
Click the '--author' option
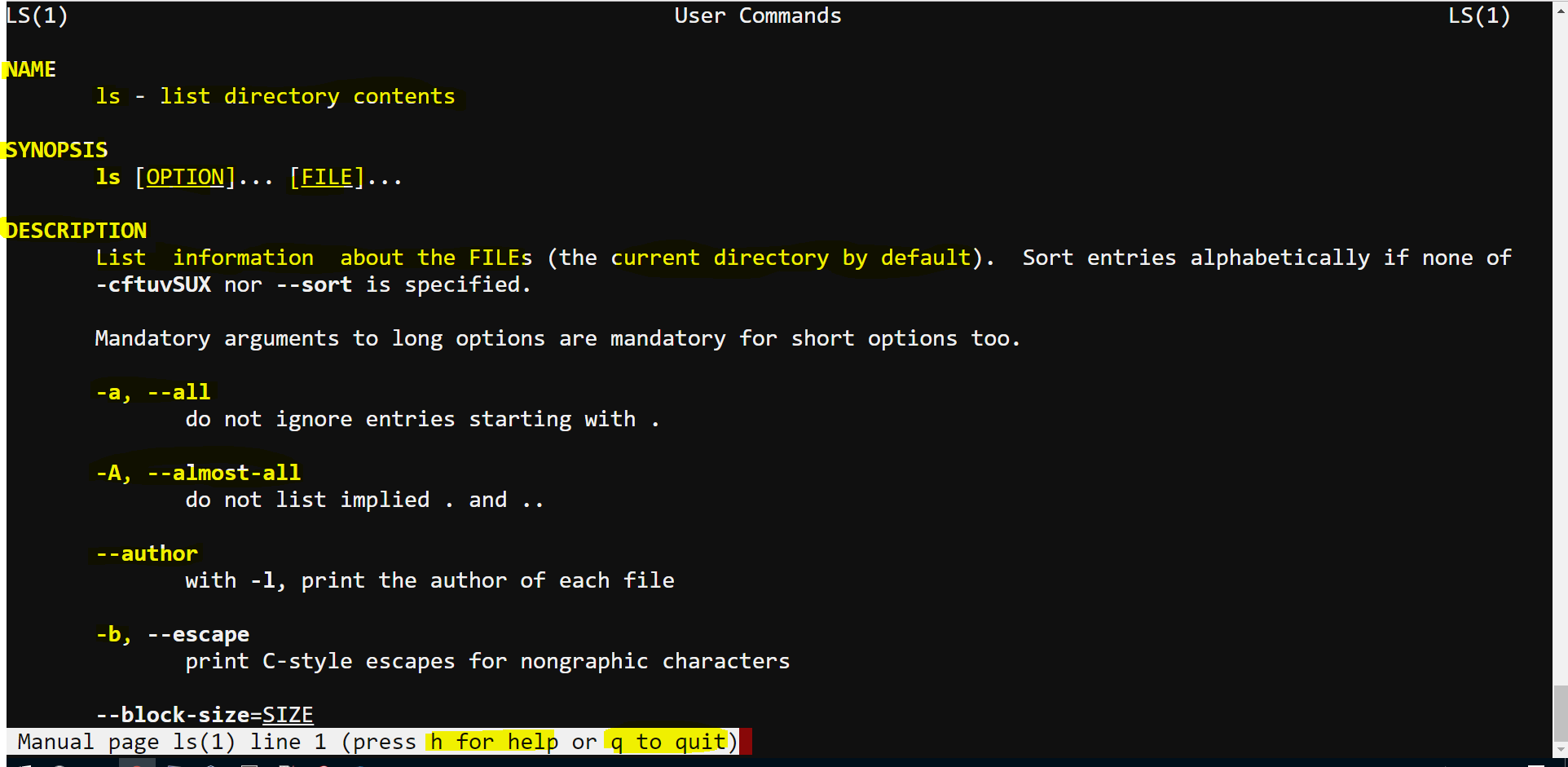147,553
